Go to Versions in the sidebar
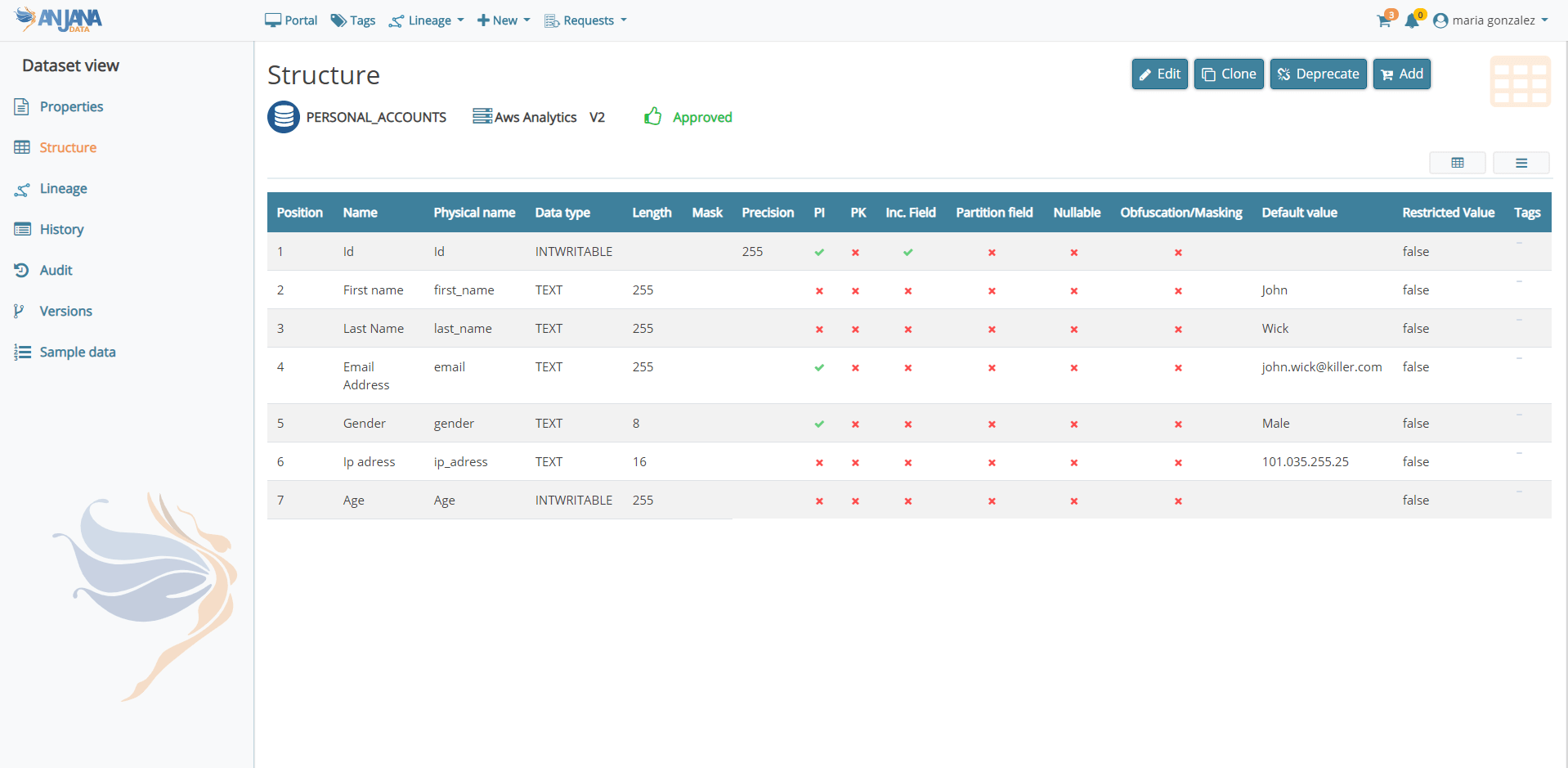The height and width of the screenshot is (768, 1568). [x=65, y=311]
